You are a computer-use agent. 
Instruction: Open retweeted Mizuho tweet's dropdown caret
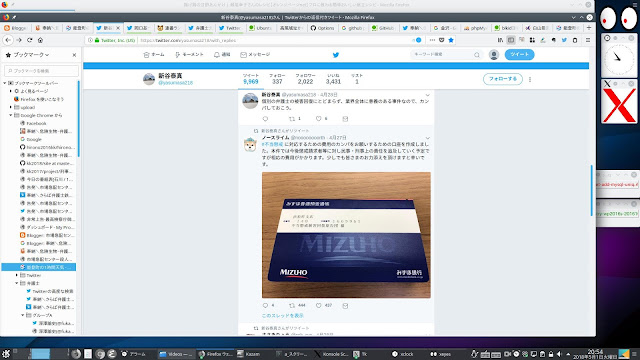[x=427, y=138]
